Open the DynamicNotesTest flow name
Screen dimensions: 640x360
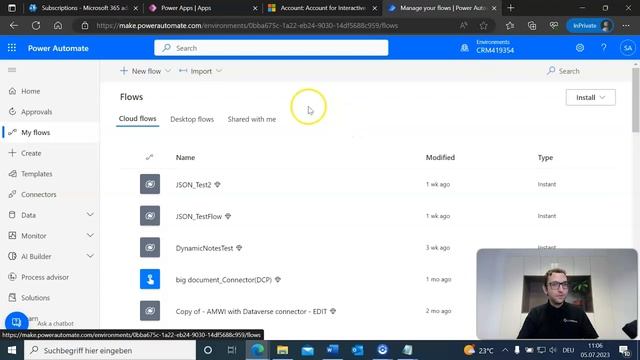(x=204, y=248)
